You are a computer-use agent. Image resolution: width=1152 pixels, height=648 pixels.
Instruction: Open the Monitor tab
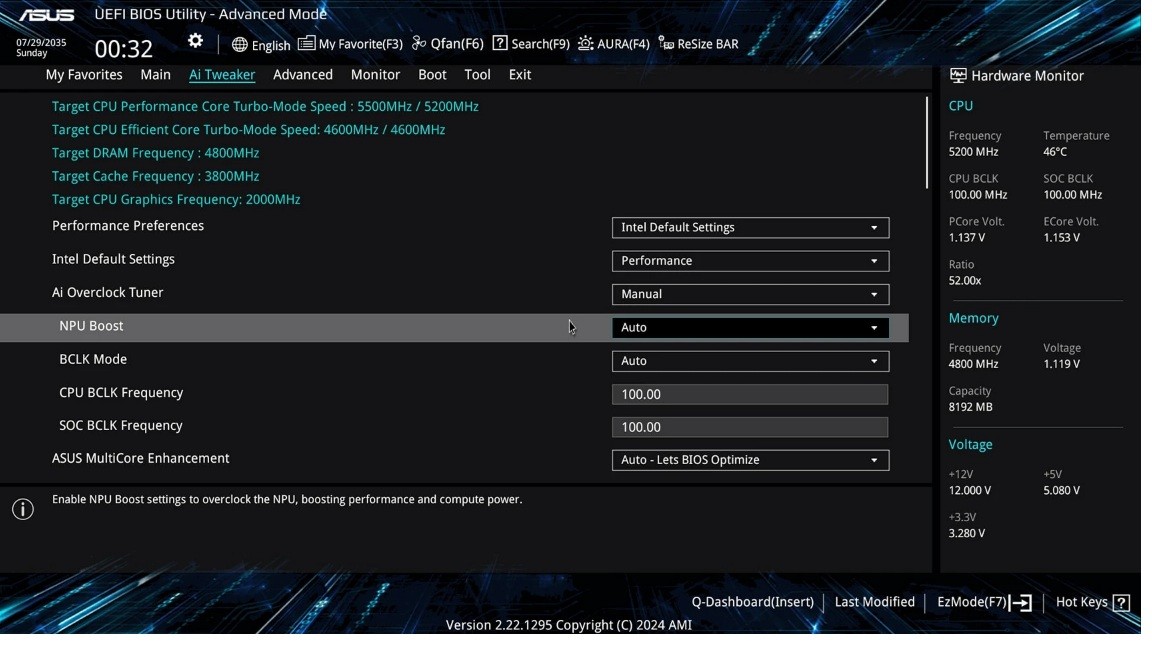pyautogui.click(x=375, y=75)
